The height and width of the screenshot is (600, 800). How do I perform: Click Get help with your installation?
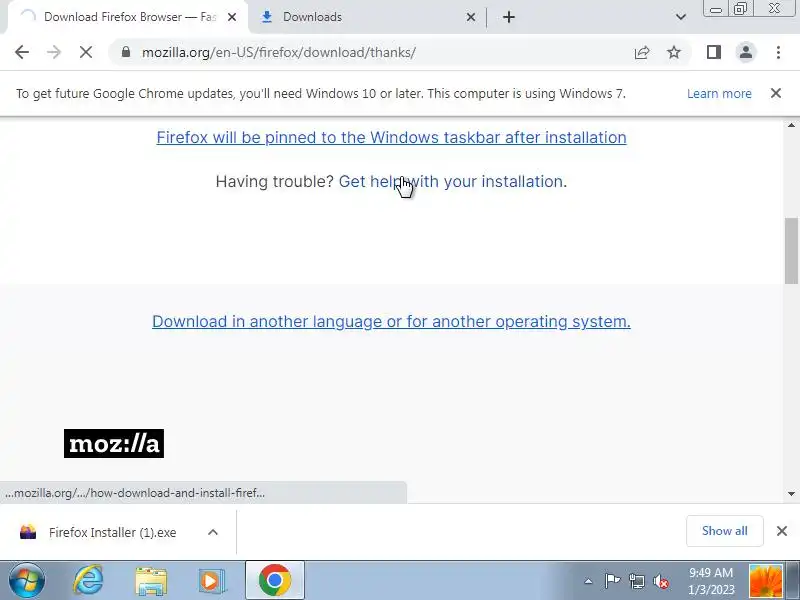coord(453,182)
